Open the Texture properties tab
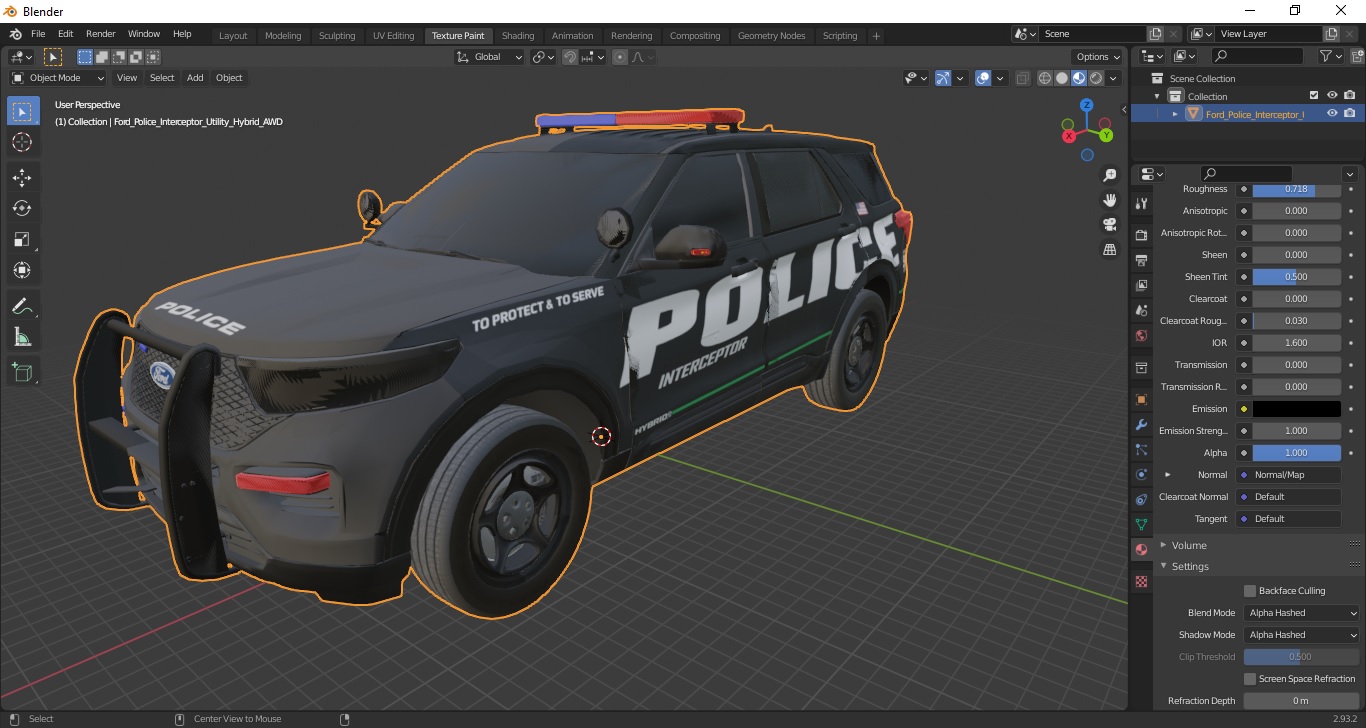The image size is (1366, 728). click(1141, 581)
